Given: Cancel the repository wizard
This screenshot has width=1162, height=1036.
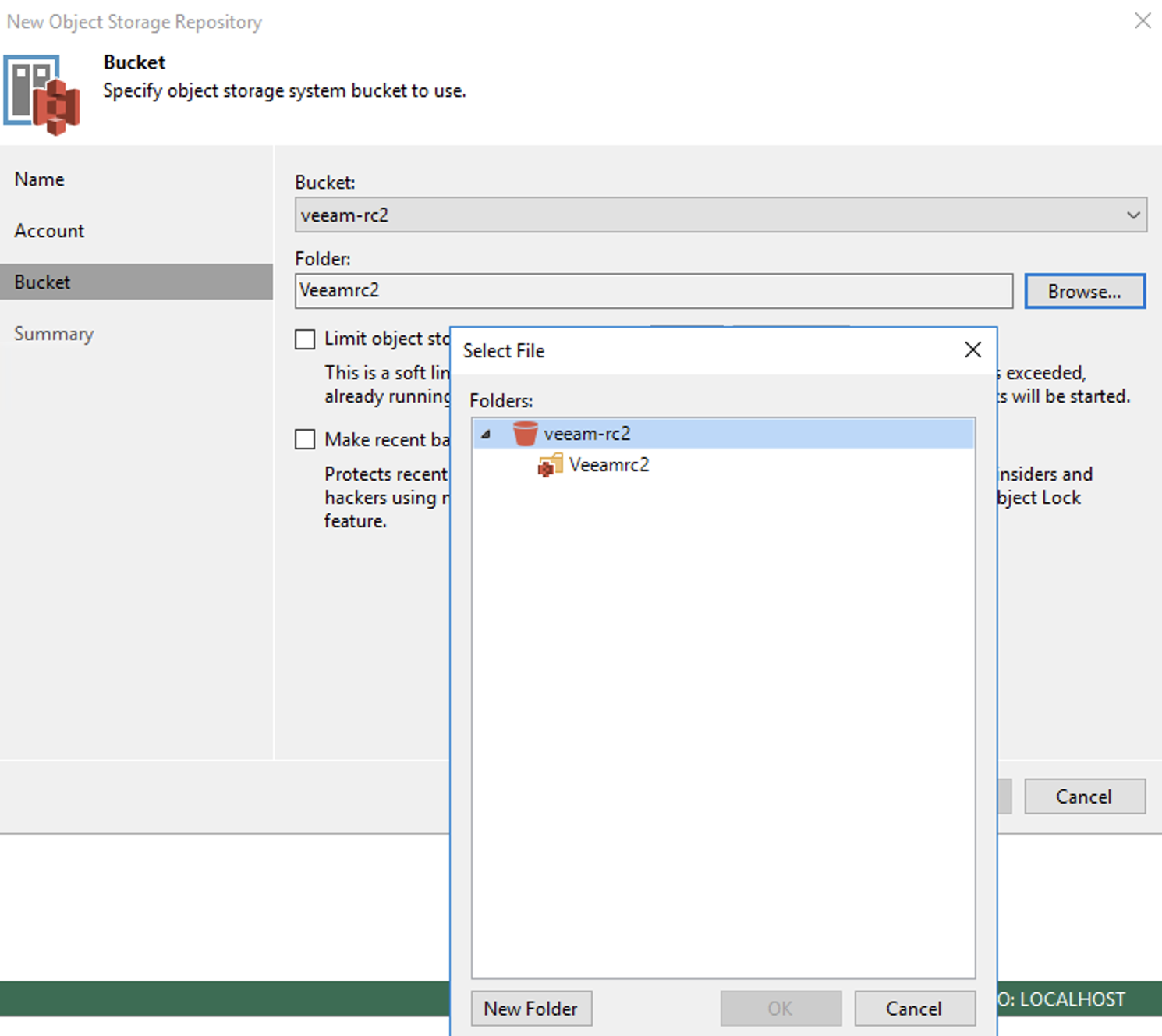Looking at the screenshot, I should (1085, 797).
